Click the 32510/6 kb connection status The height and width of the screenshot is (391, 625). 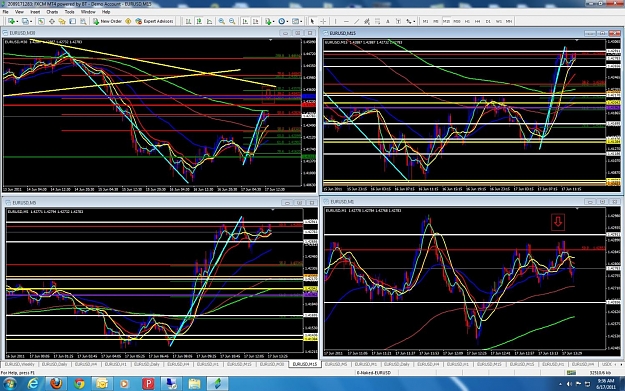(600, 373)
